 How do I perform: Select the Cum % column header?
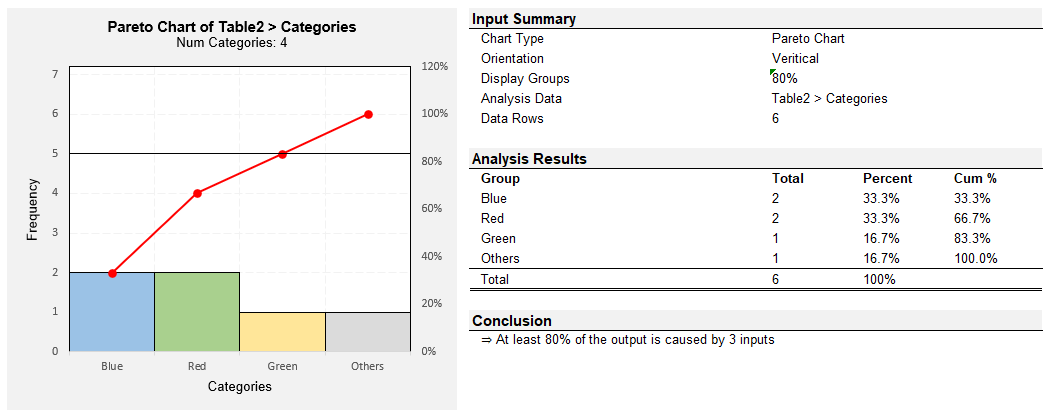pos(975,178)
